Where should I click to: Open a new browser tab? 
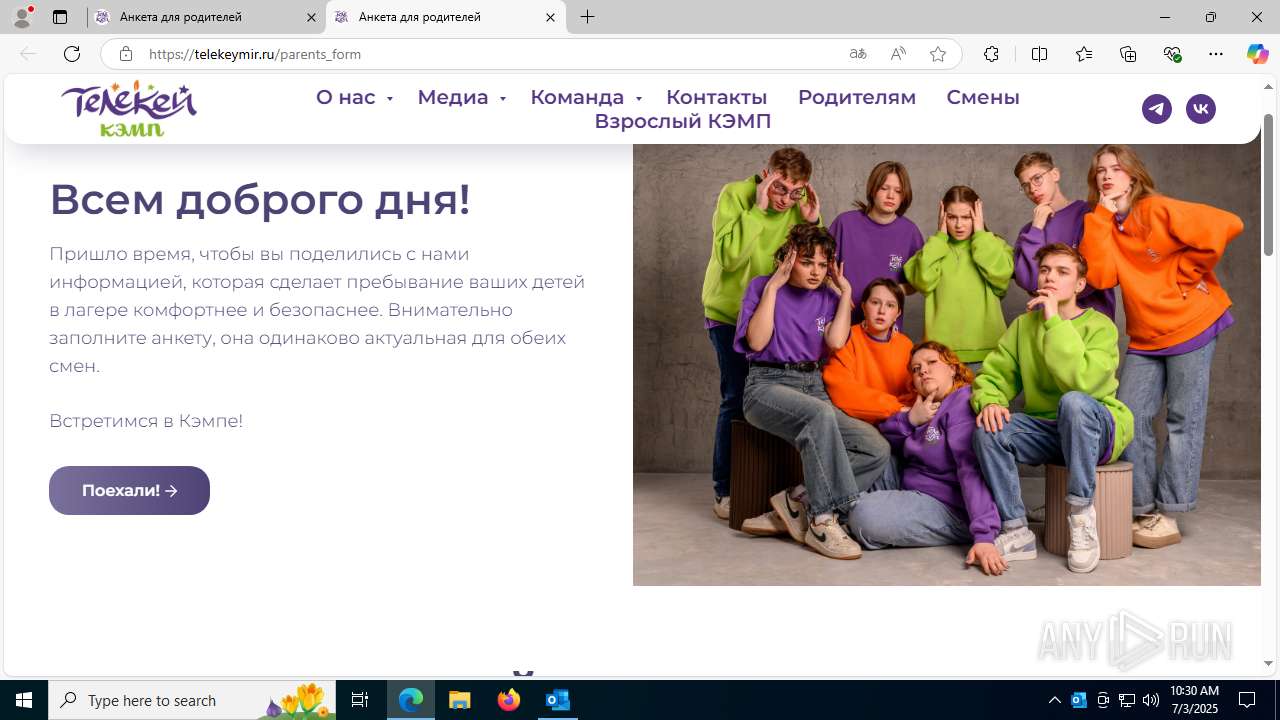(x=588, y=17)
